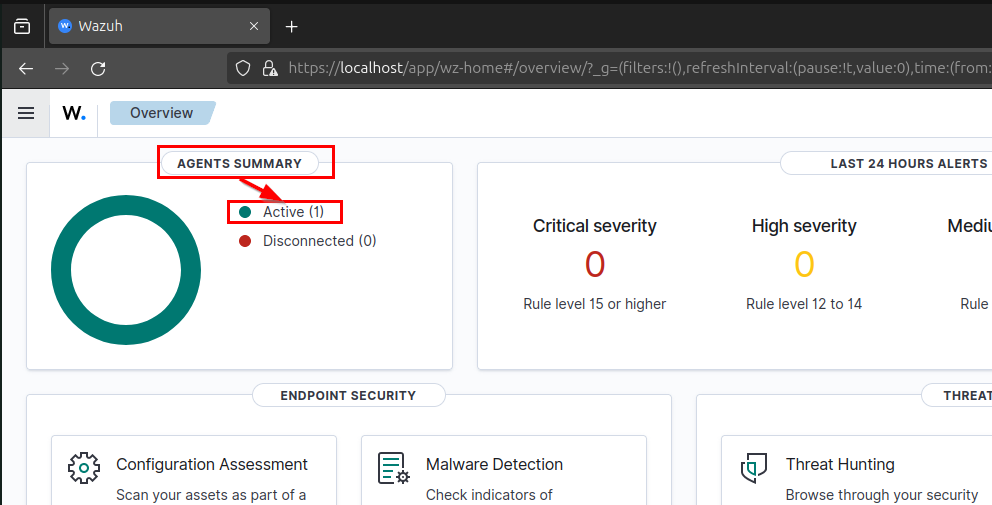Click the Malware Detection document icon
This screenshot has width=992, height=505.
(394, 468)
